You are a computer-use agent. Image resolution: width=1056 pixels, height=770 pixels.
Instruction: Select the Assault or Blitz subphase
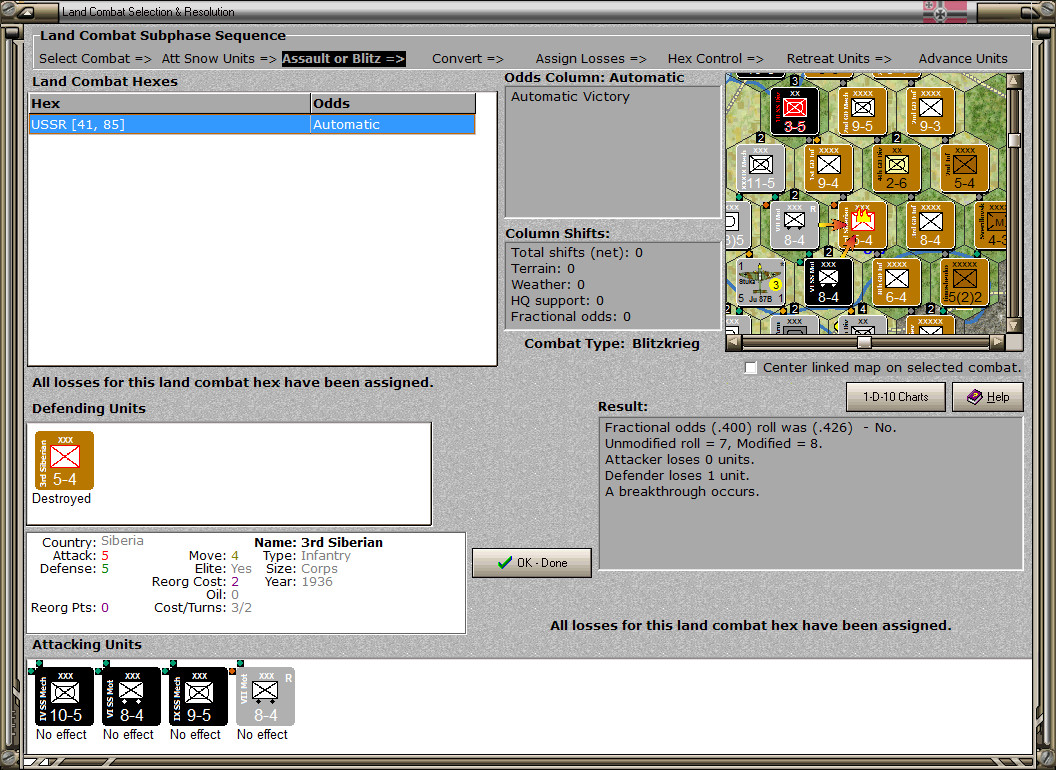pos(343,59)
